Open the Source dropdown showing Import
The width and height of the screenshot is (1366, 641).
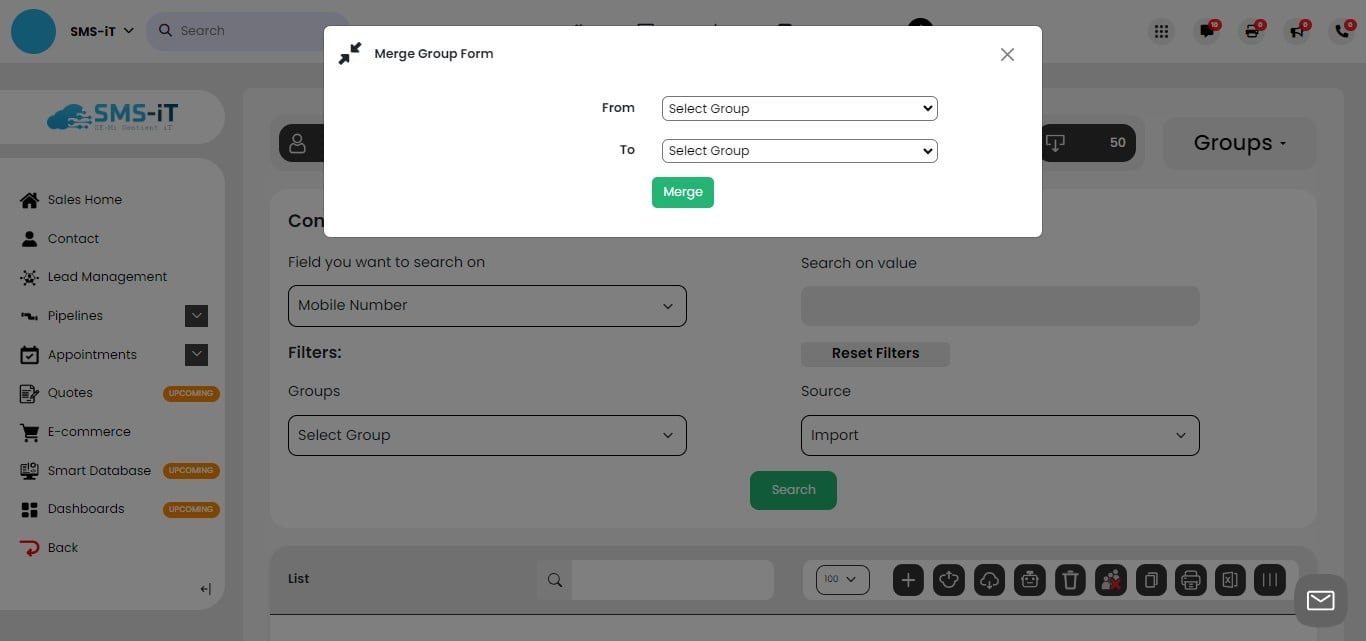click(1000, 435)
